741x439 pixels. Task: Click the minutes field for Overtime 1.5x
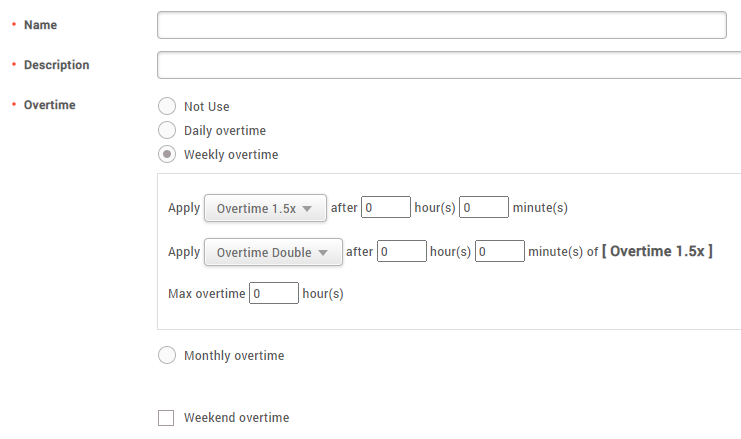(484, 208)
